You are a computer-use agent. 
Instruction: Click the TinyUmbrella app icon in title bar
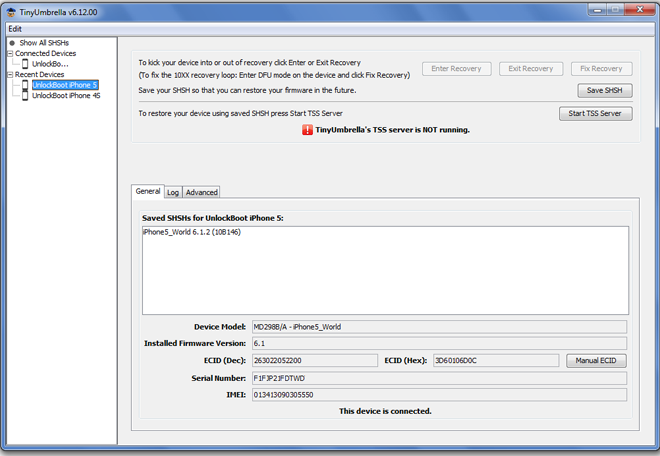pos(10,10)
